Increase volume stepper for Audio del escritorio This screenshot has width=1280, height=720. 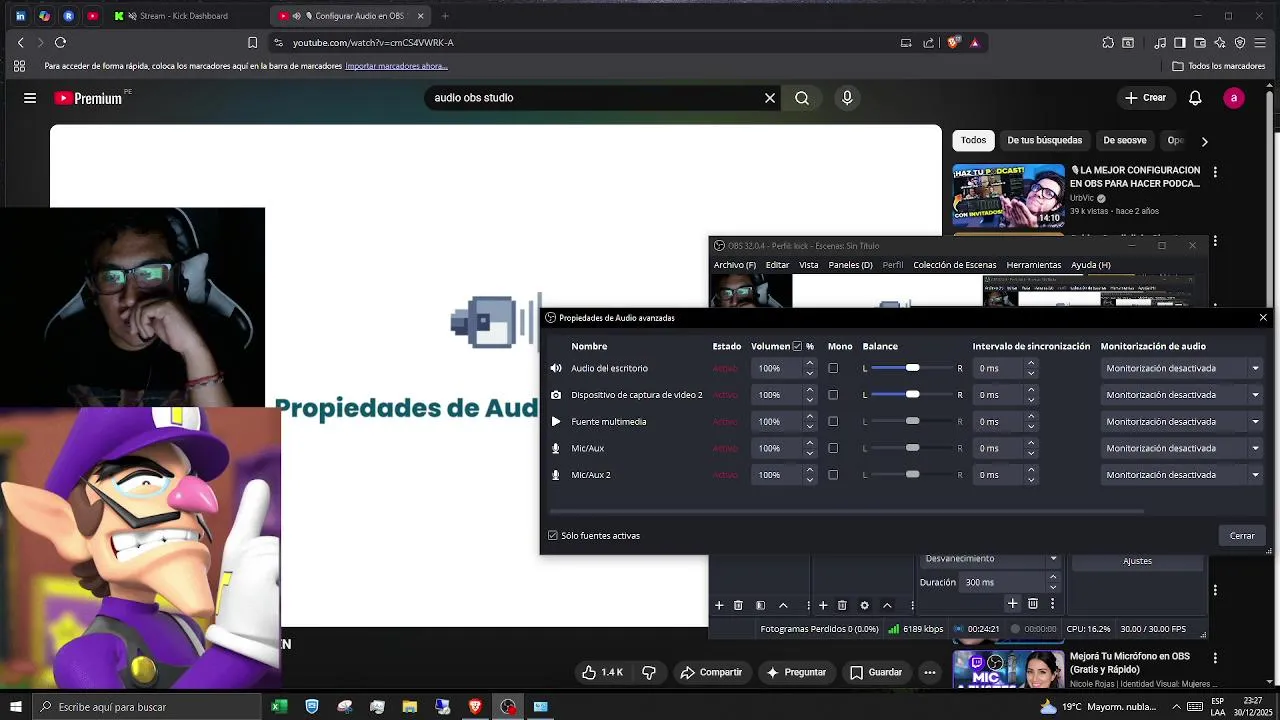pyautogui.click(x=808, y=364)
